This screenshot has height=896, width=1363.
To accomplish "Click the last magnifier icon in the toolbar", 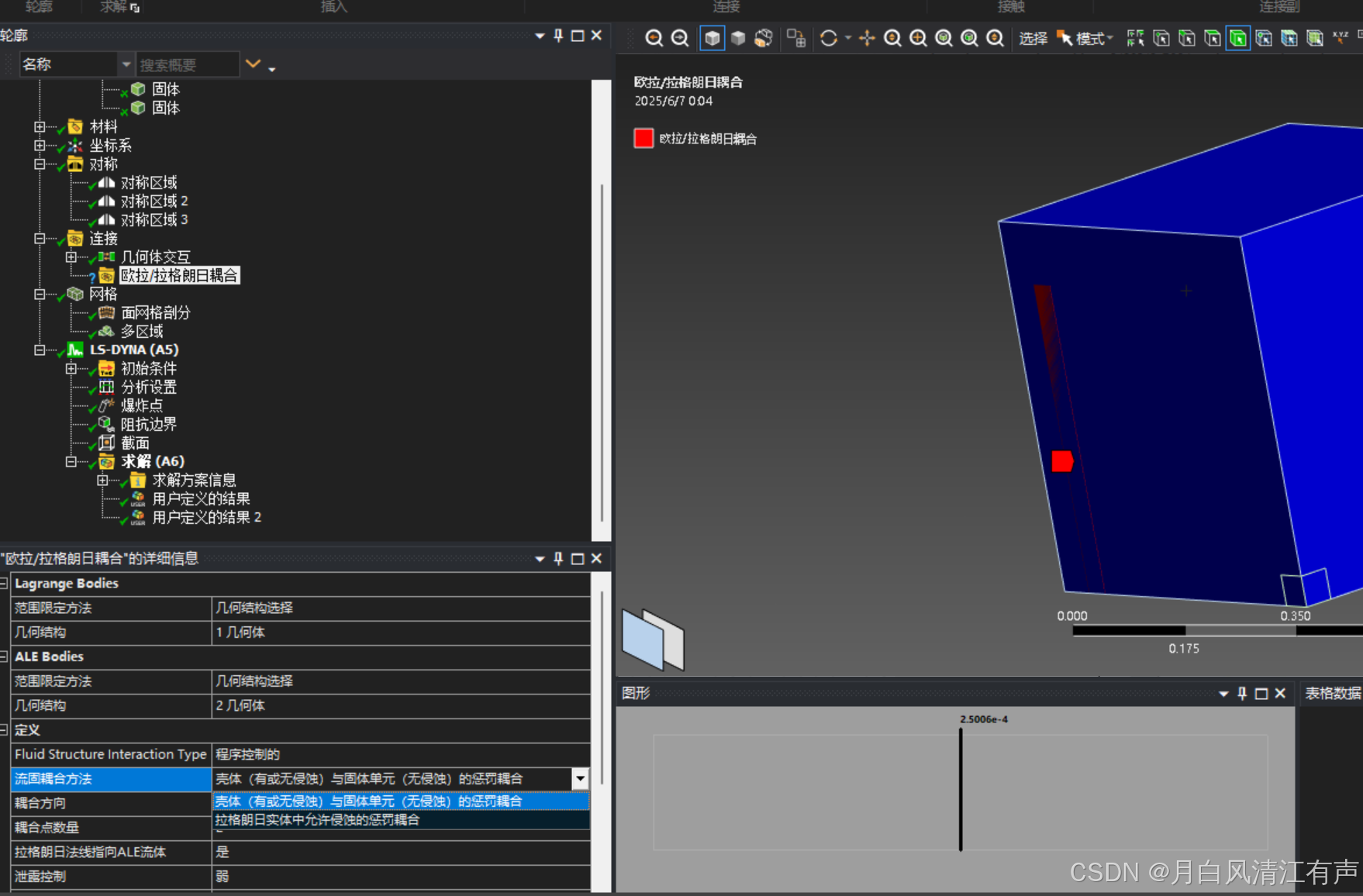I will coord(995,38).
